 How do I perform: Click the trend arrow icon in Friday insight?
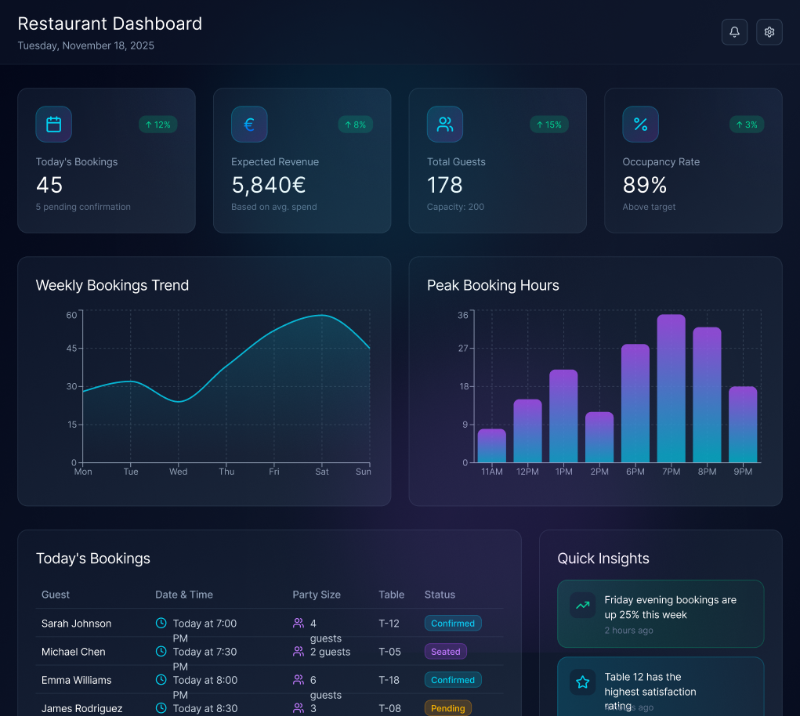click(x=582, y=605)
